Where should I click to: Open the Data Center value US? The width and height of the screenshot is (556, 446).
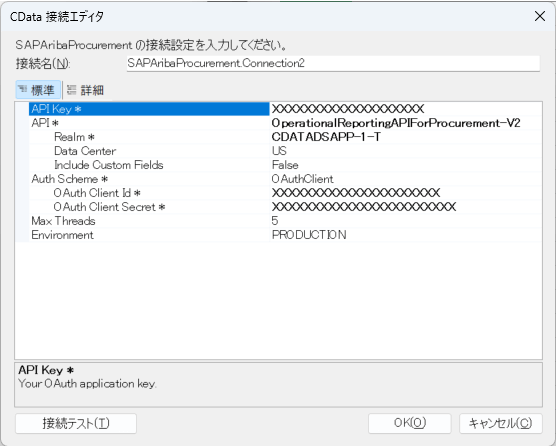click(406, 151)
